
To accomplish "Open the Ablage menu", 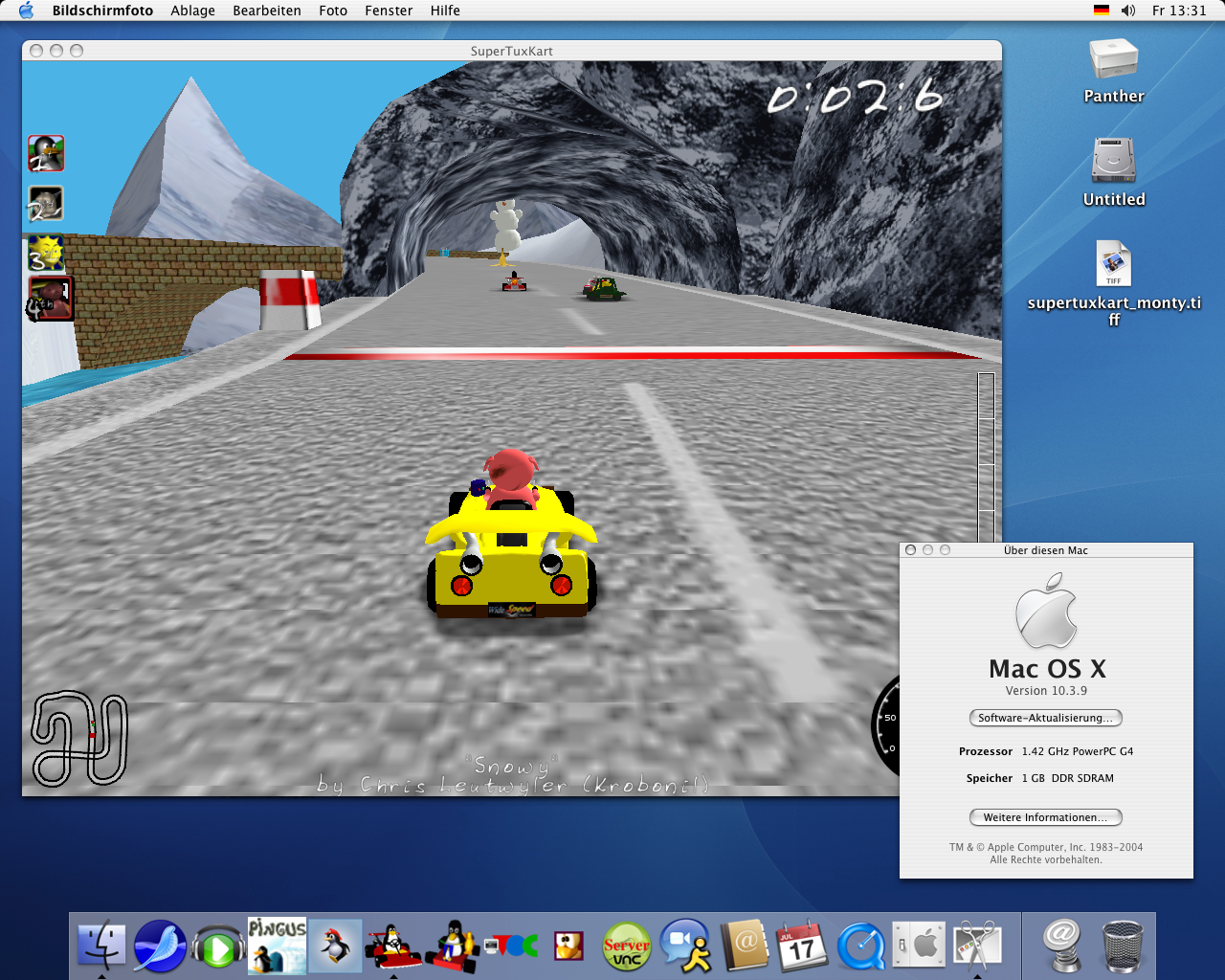I will tap(192, 11).
